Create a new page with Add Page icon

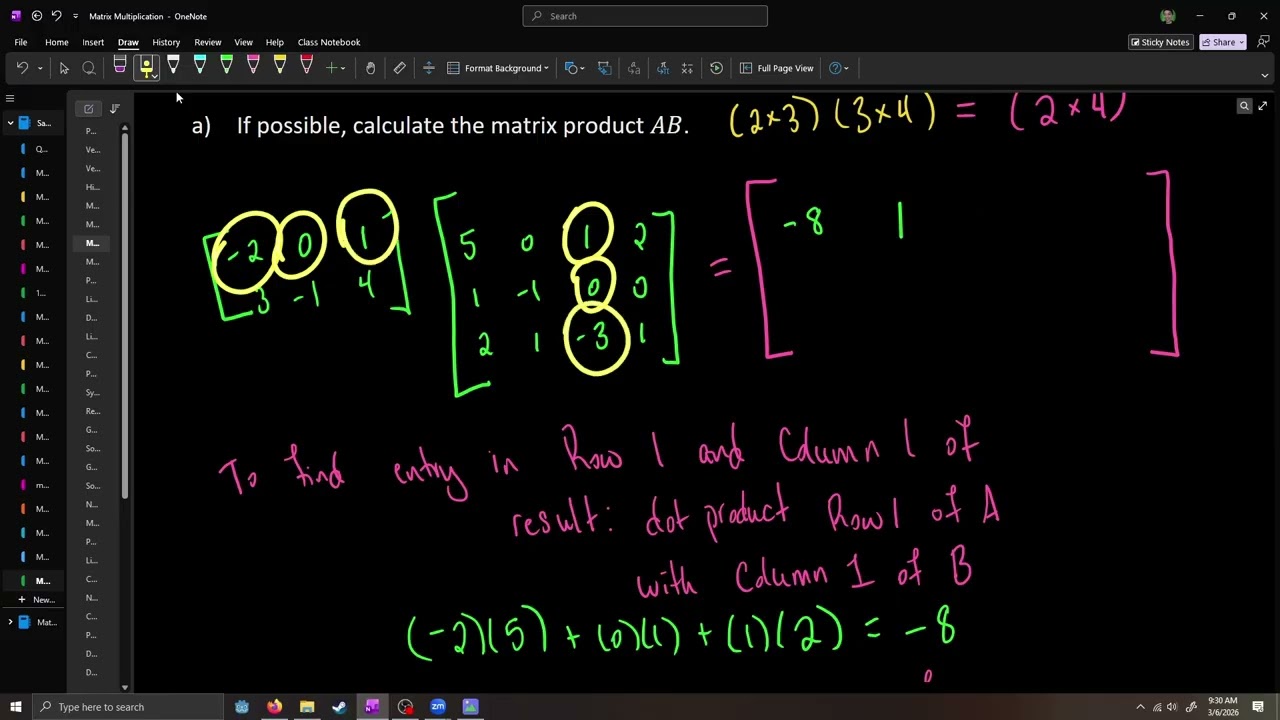tap(89, 108)
